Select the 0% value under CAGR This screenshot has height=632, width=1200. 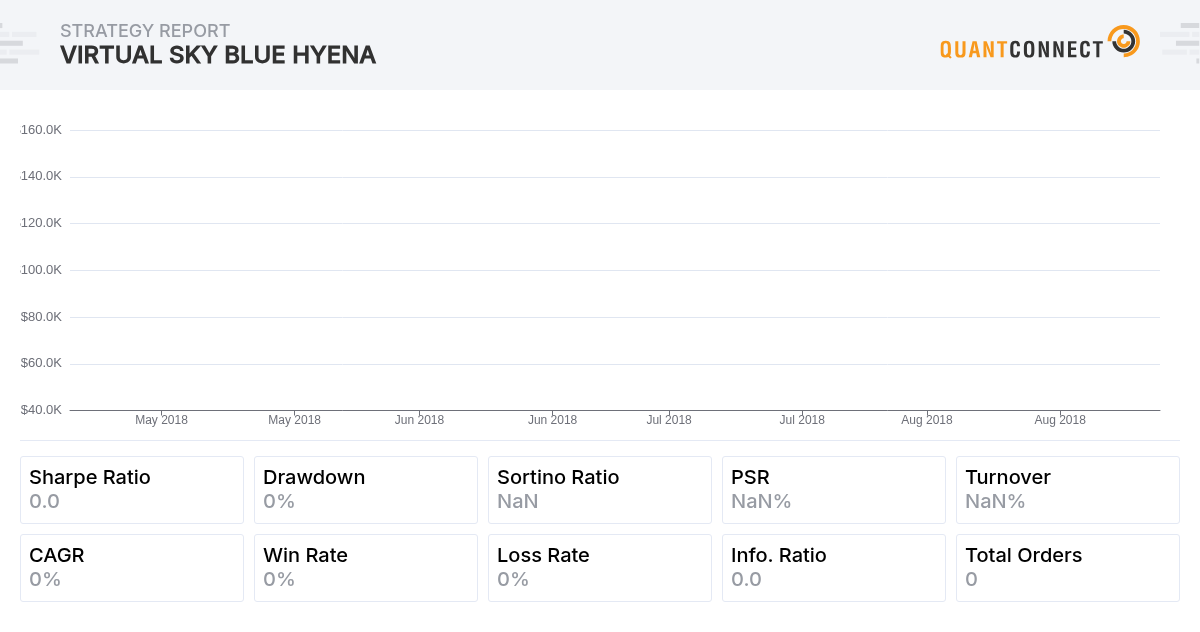coord(45,579)
